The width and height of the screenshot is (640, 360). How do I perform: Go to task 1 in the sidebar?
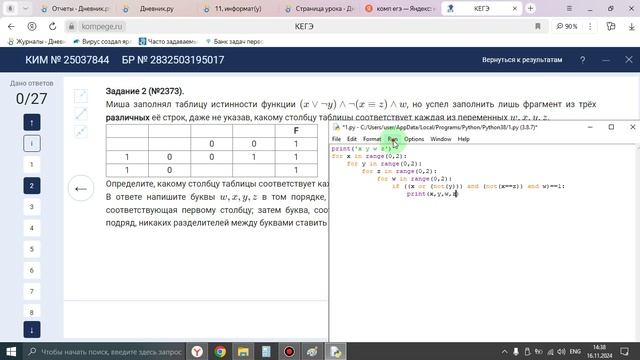[32, 164]
